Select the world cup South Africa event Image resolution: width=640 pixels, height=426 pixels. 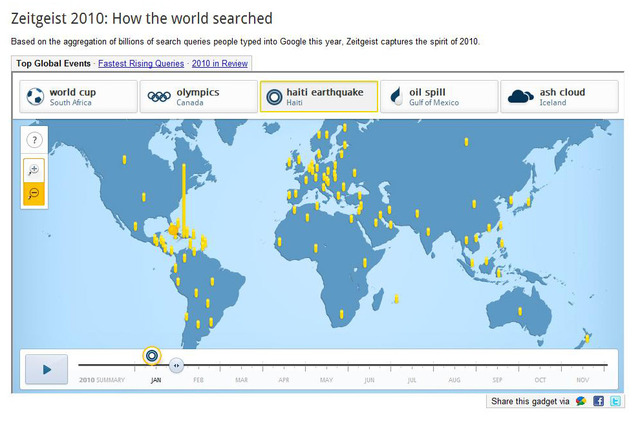[78, 96]
